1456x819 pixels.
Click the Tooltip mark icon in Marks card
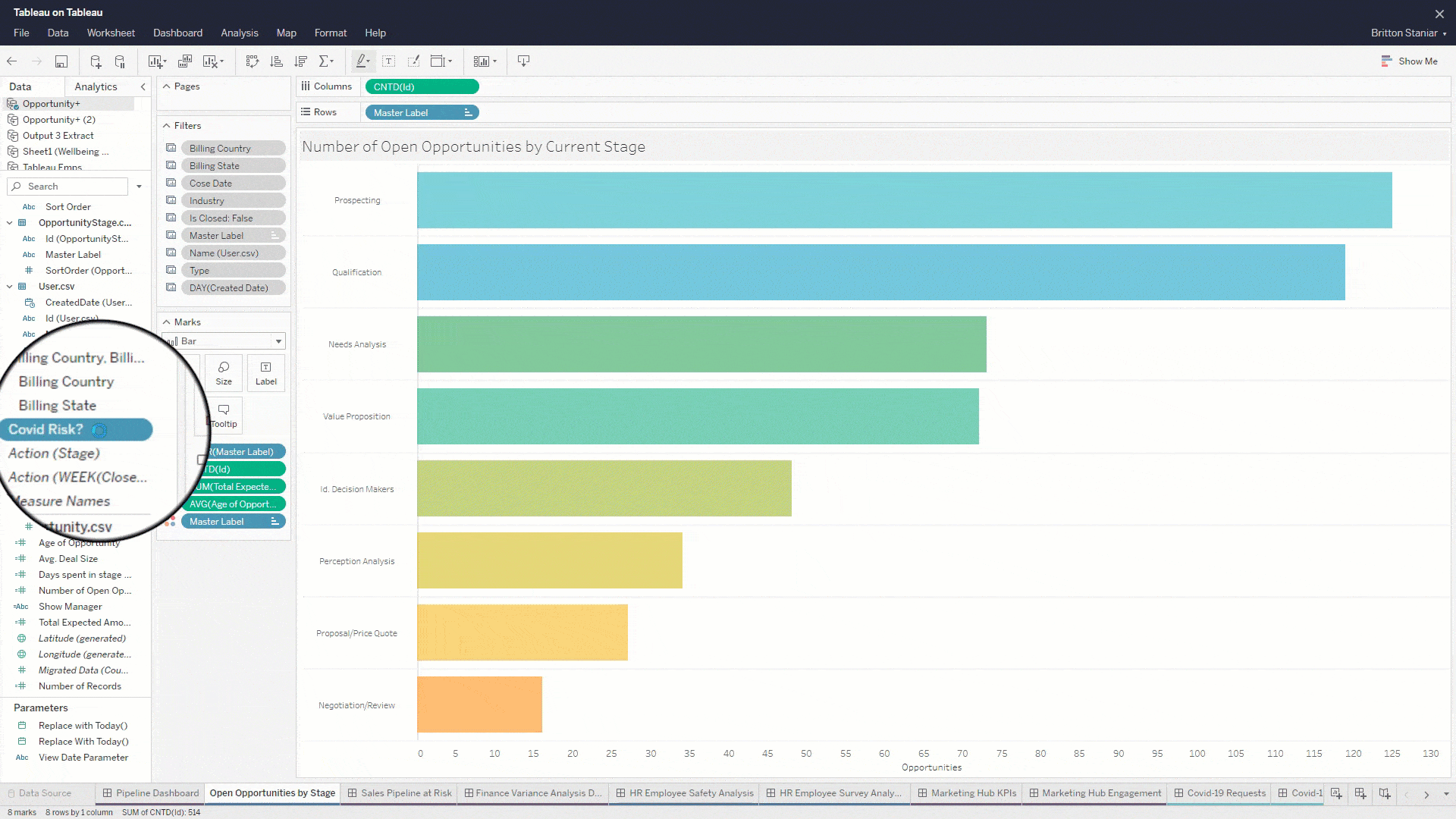click(223, 414)
